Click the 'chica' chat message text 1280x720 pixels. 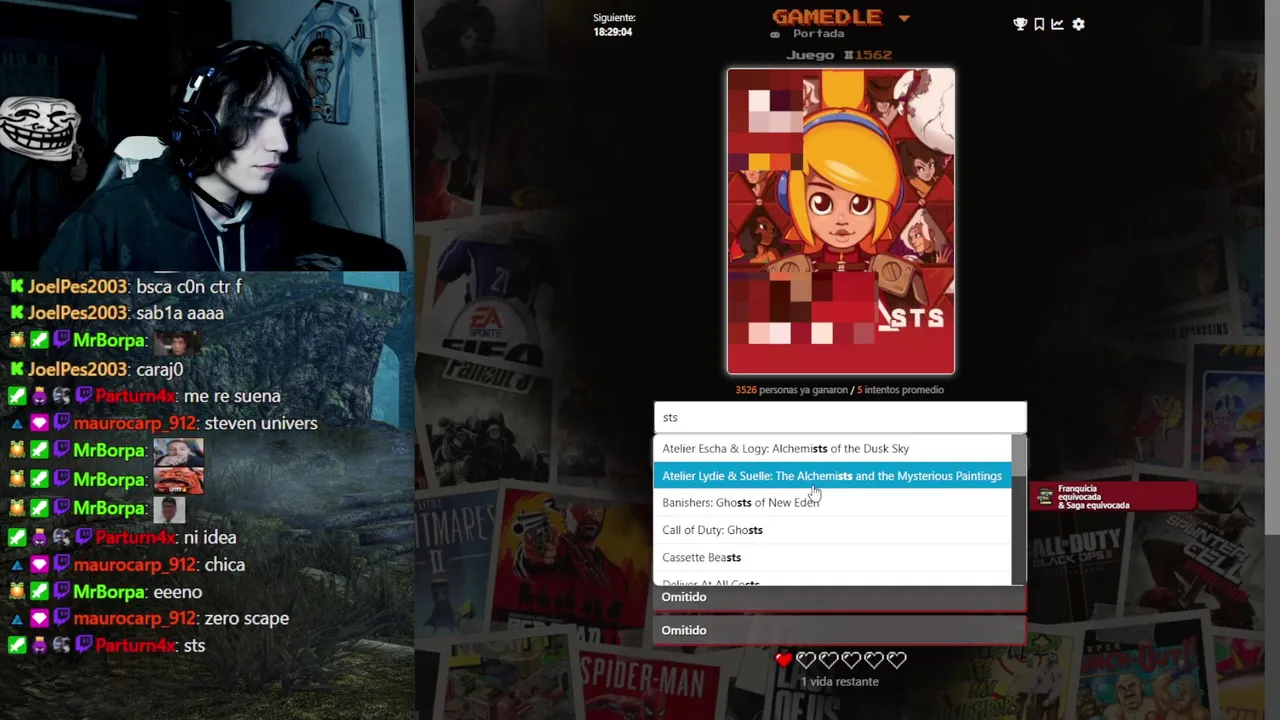224,565
